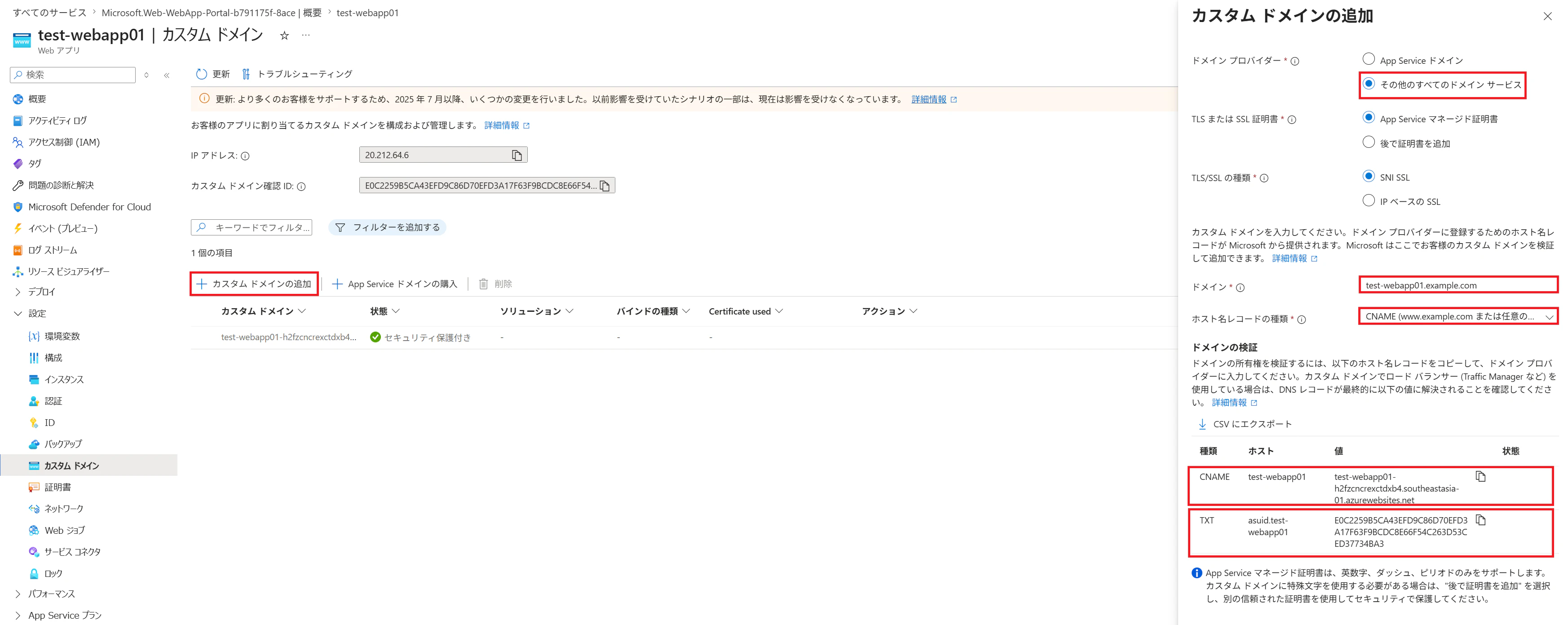Click info icon next to カスタム ドメイン確認 ID
This screenshot has height=625, width=1568.
click(x=301, y=186)
